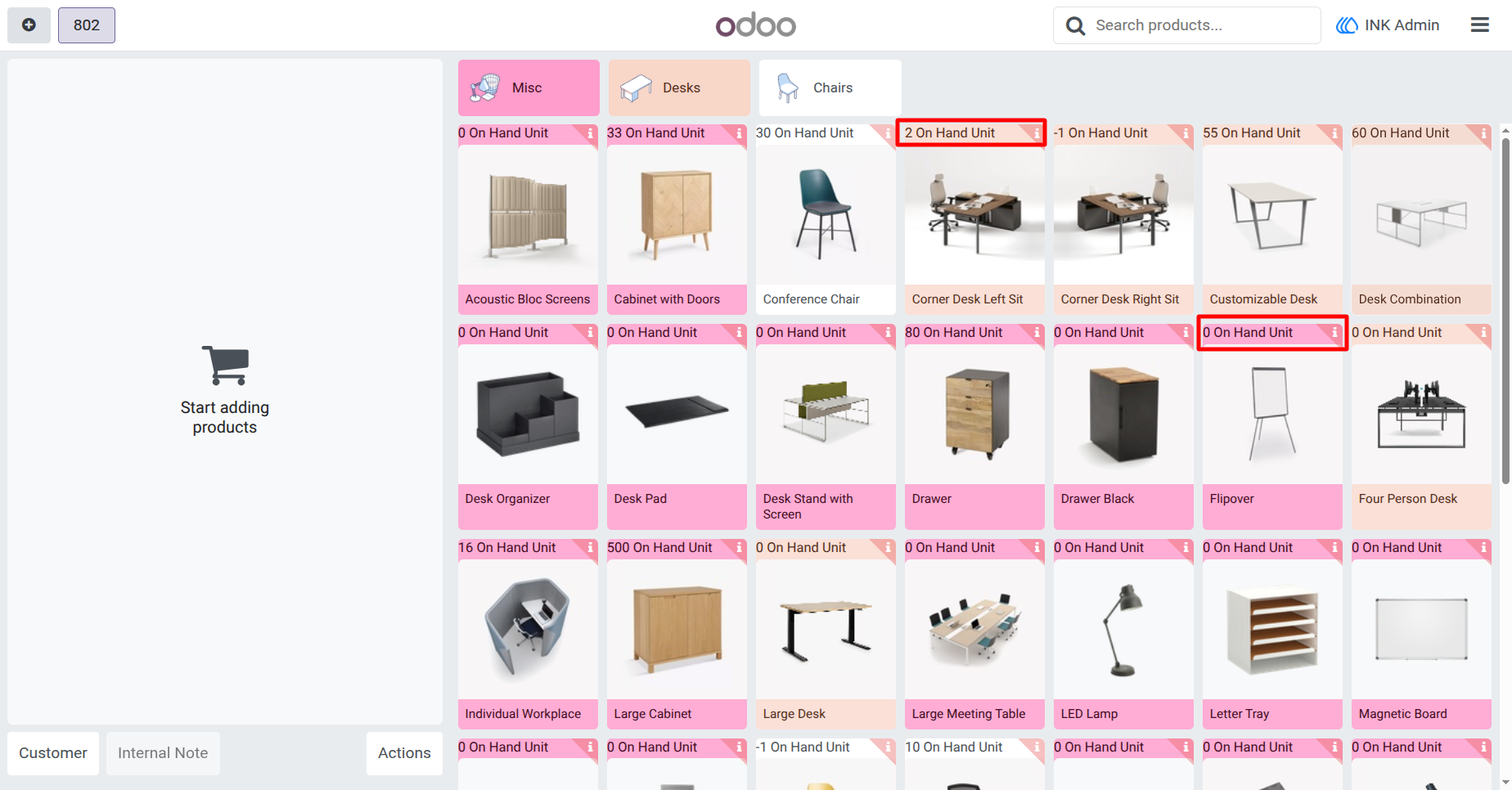Open info icon on Four Person Desk

pyautogui.click(x=1483, y=332)
